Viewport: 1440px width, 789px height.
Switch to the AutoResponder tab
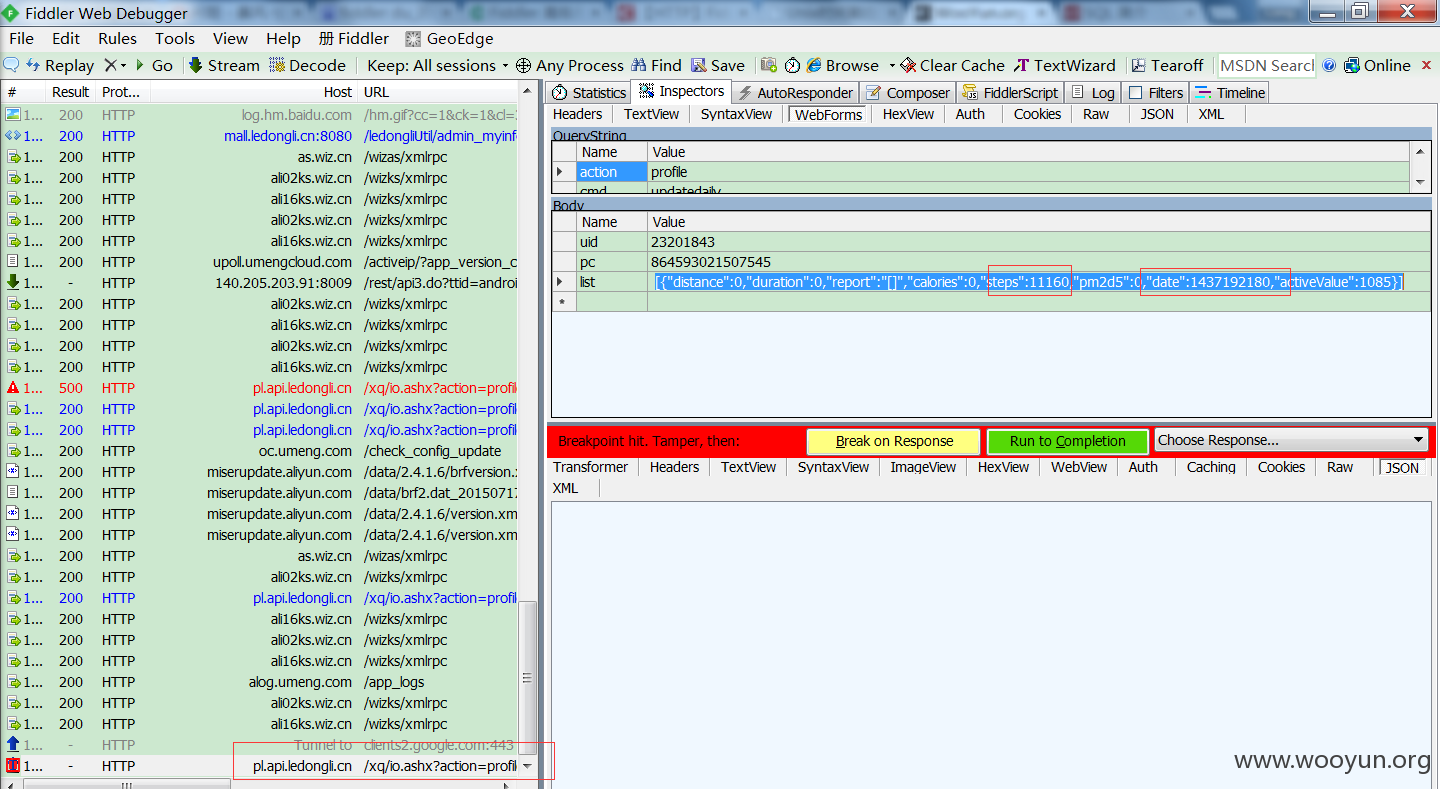point(794,92)
